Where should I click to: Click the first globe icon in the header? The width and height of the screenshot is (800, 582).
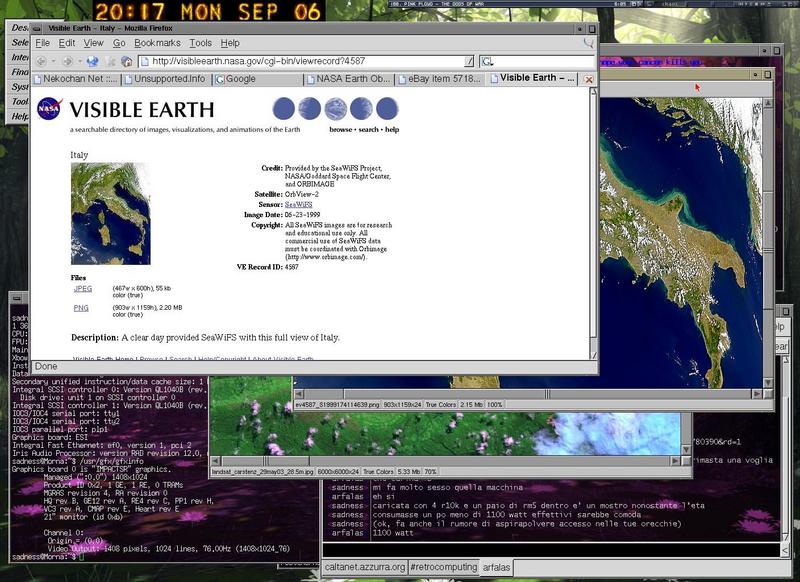[284, 109]
